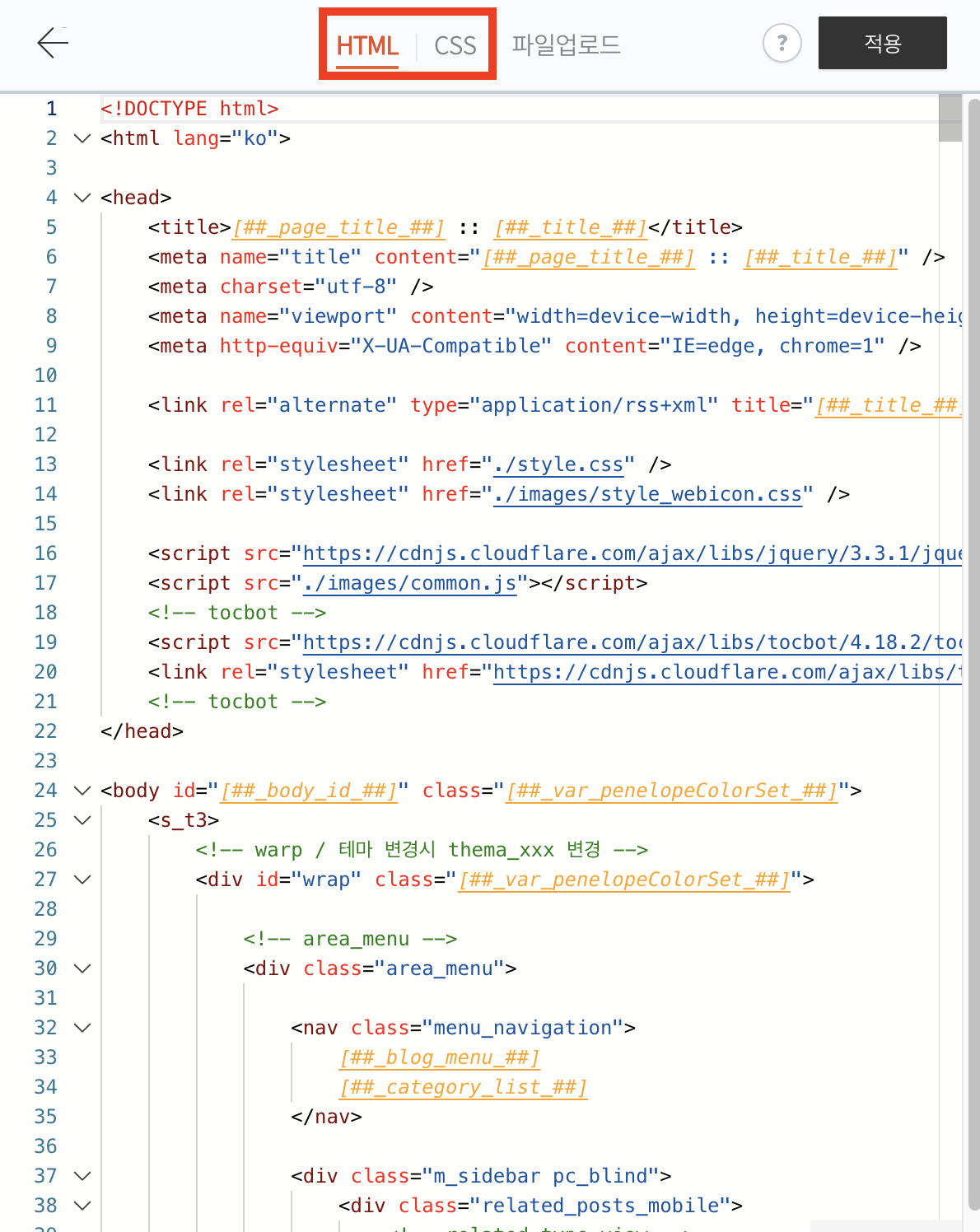Click line number 23 in the gutter

coord(46,761)
